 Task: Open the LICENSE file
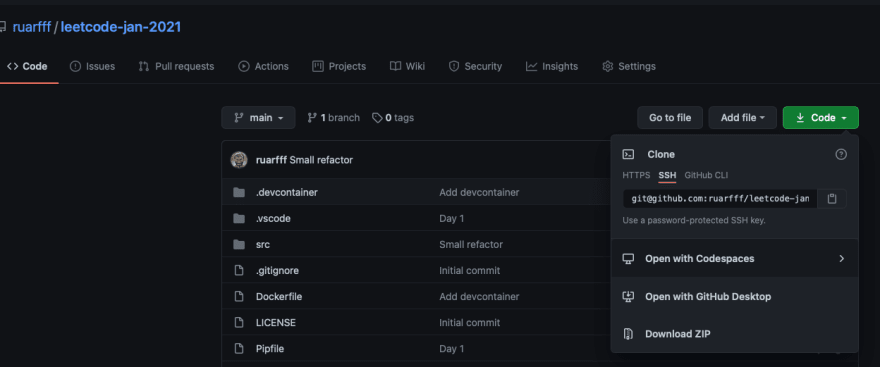pos(276,323)
